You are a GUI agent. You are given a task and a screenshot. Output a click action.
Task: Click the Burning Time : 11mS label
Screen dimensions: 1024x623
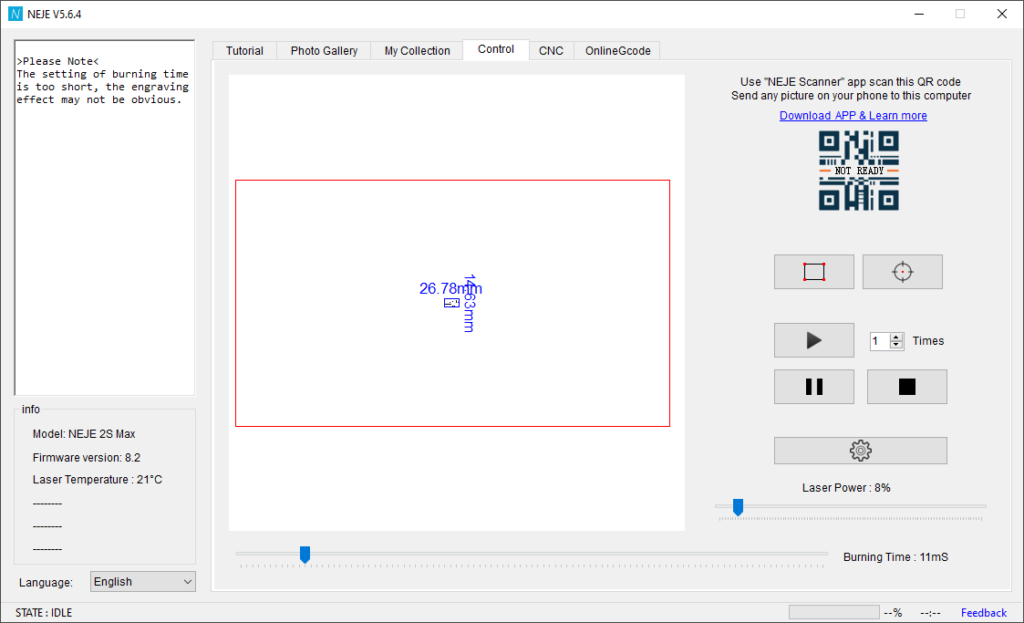[x=895, y=557]
